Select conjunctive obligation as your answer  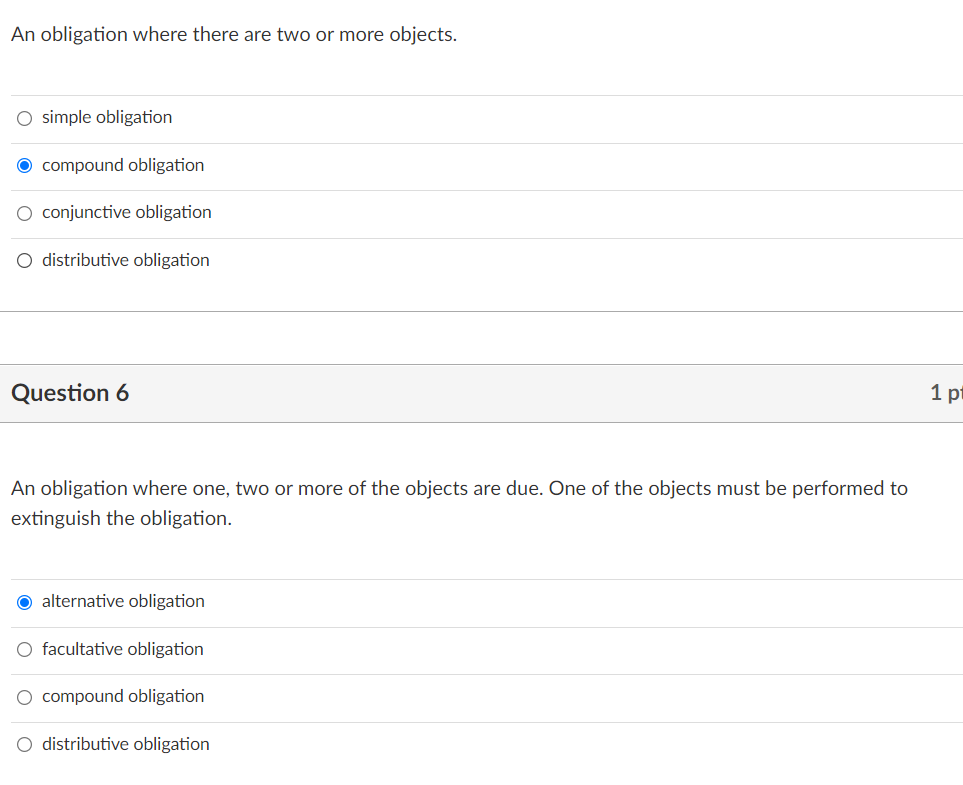click(x=24, y=213)
